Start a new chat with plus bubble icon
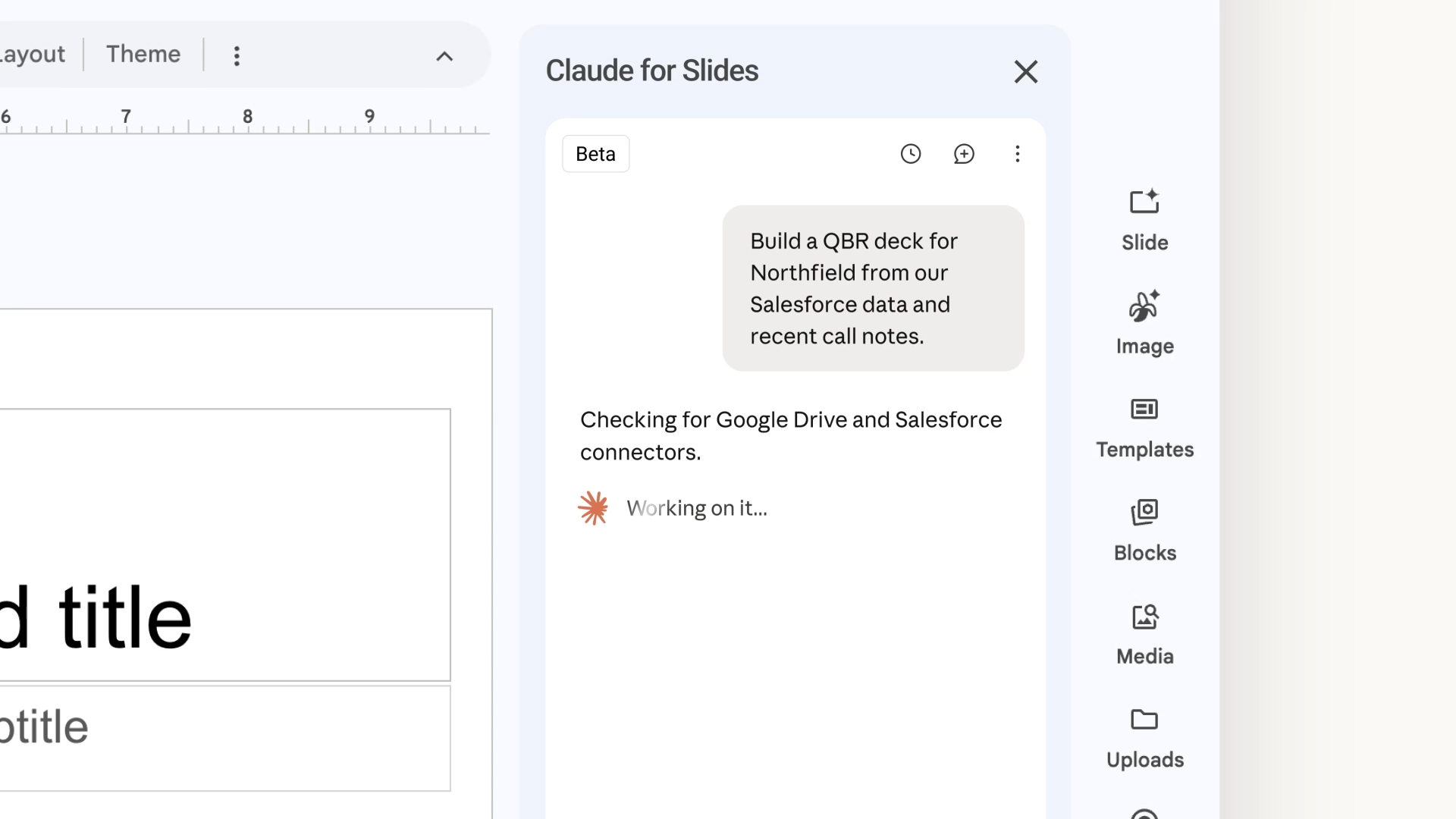The image size is (1456, 819). (x=964, y=154)
